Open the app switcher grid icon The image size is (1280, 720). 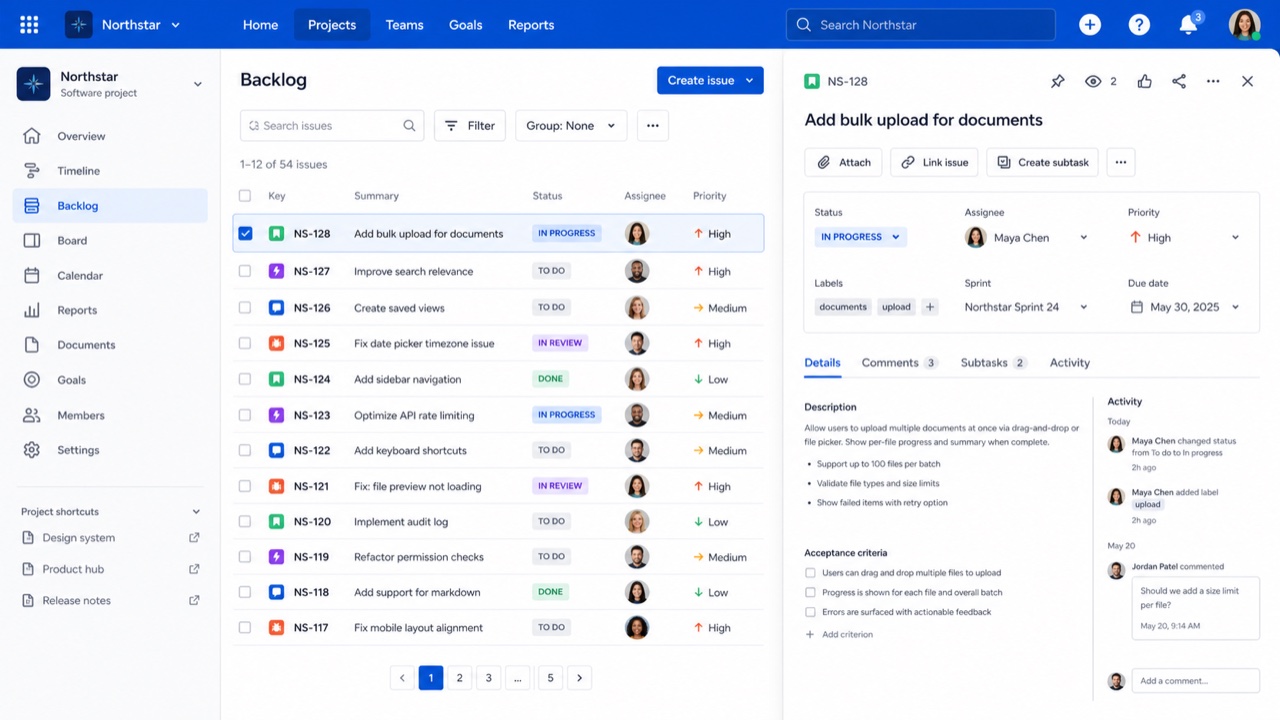coord(29,25)
